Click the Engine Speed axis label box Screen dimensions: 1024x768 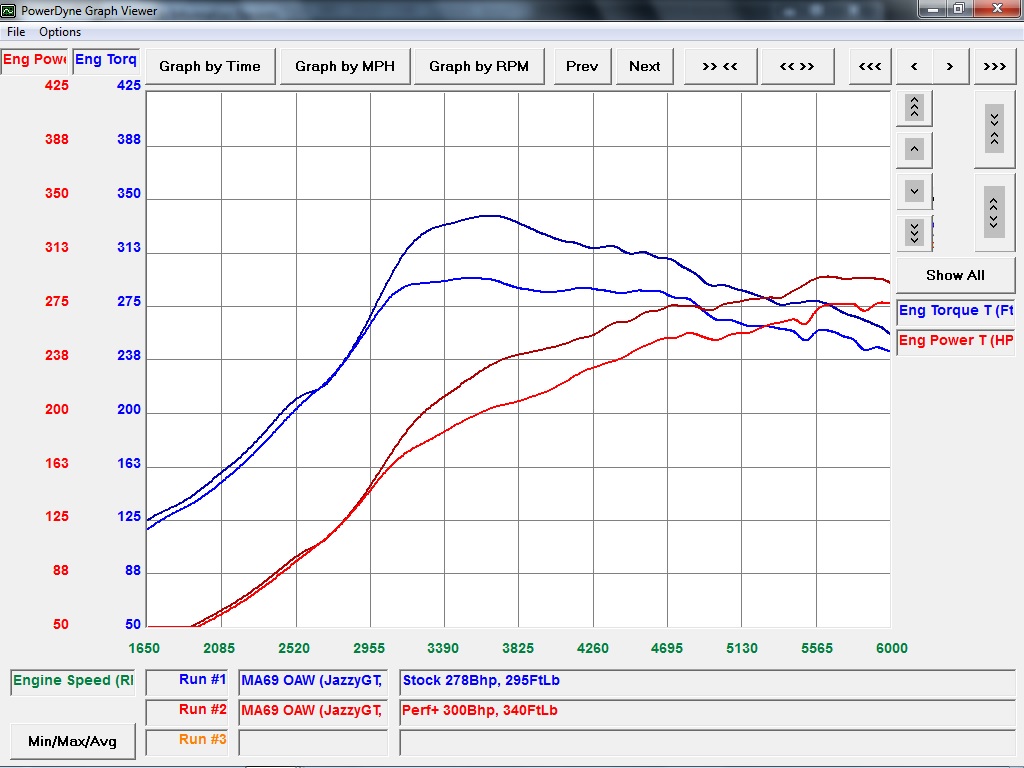point(72,681)
